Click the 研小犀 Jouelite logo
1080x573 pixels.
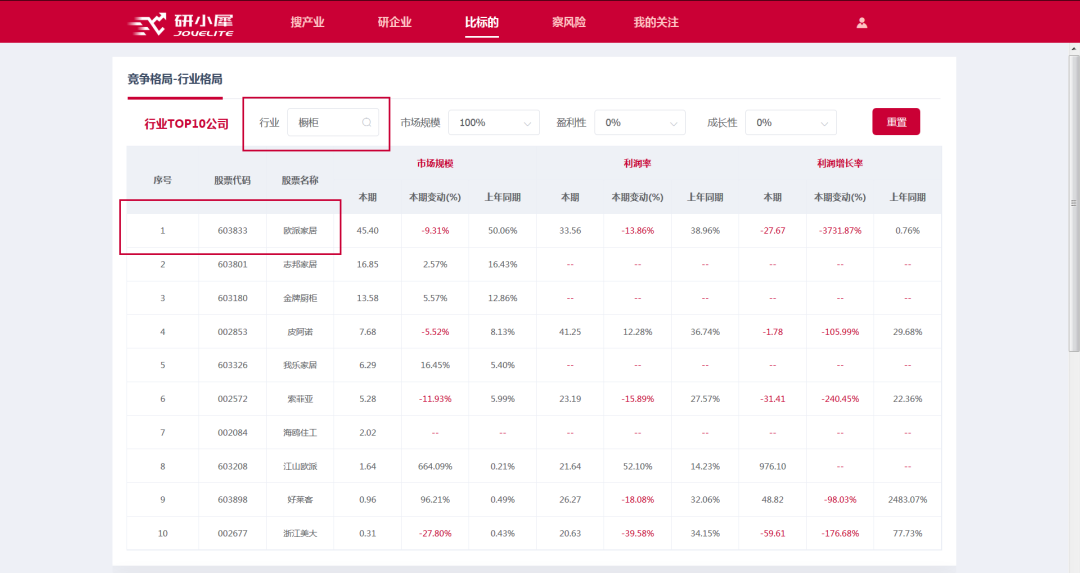pyautogui.click(x=181, y=23)
